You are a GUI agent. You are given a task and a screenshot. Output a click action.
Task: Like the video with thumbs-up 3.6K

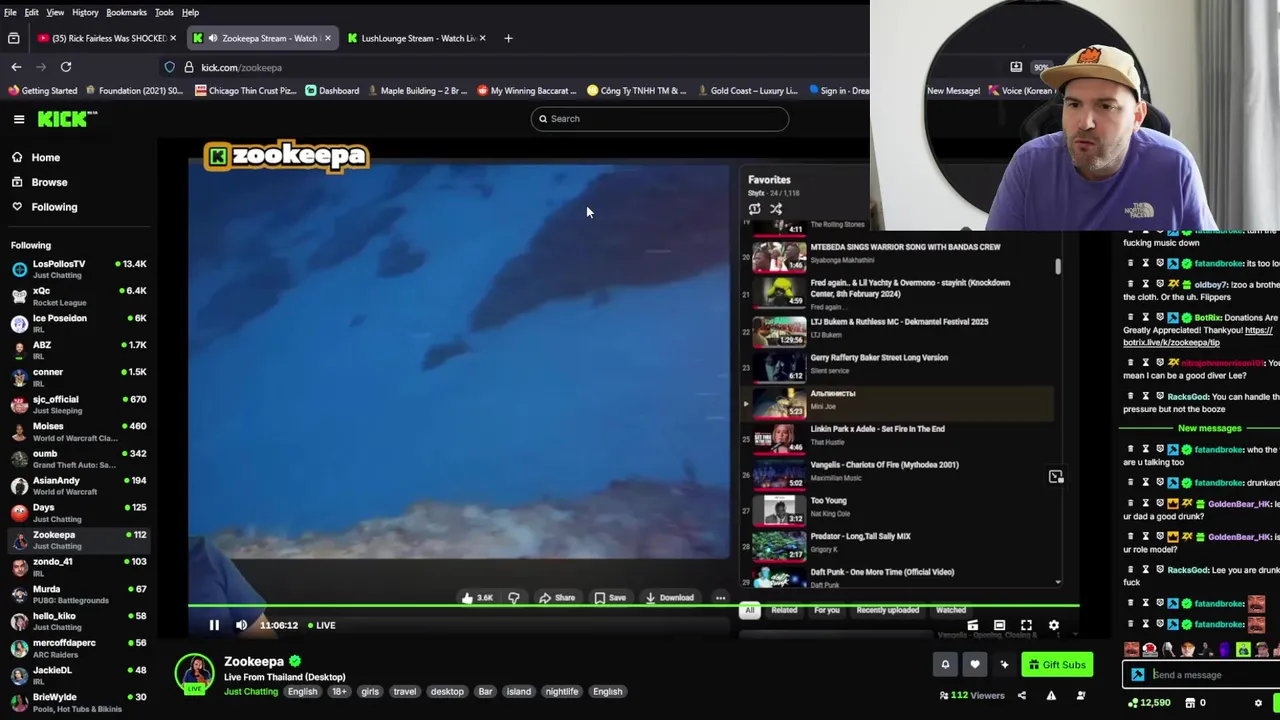pos(477,598)
